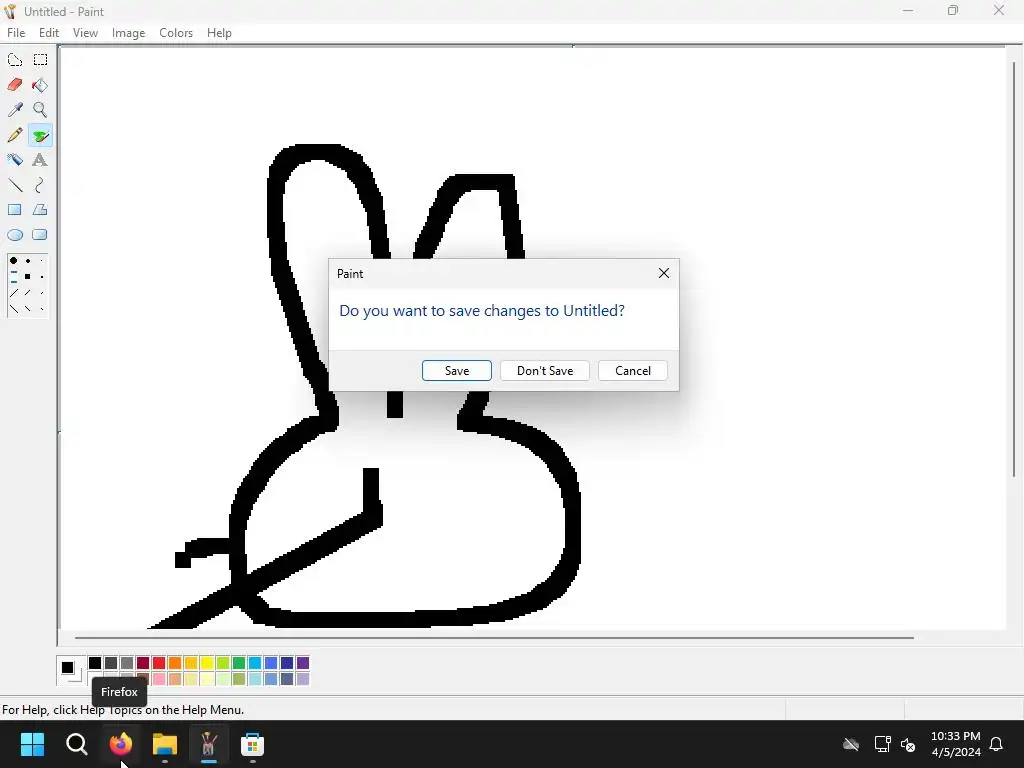This screenshot has width=1024, height=768.
Task: Click the current foreground color box
Action: [x=67, y=667]
